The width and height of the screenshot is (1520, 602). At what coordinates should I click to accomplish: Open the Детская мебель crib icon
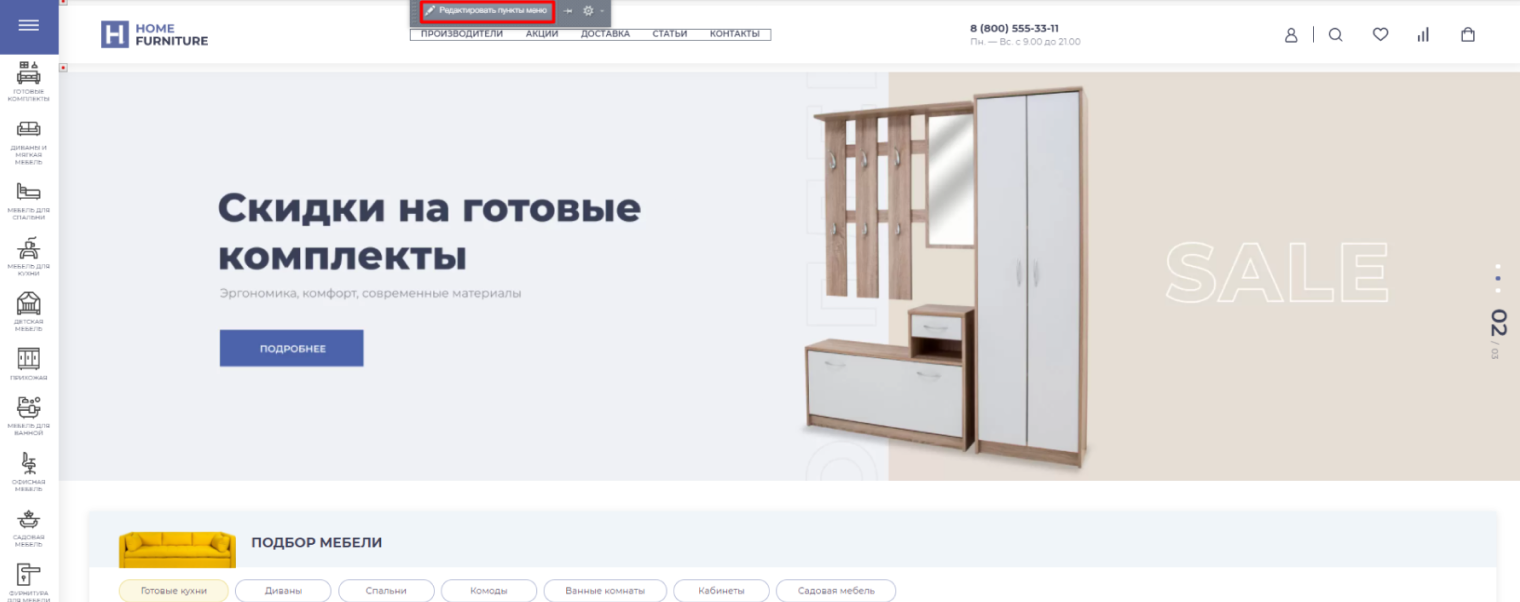(x=29, y=302)
